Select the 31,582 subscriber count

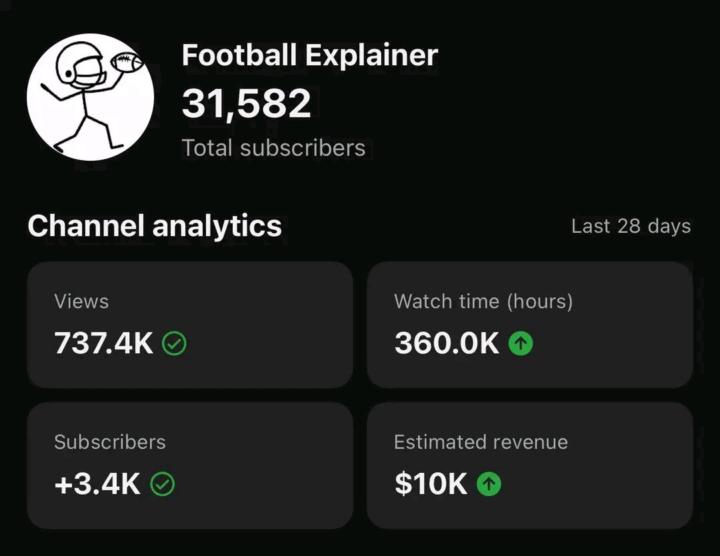246,103
